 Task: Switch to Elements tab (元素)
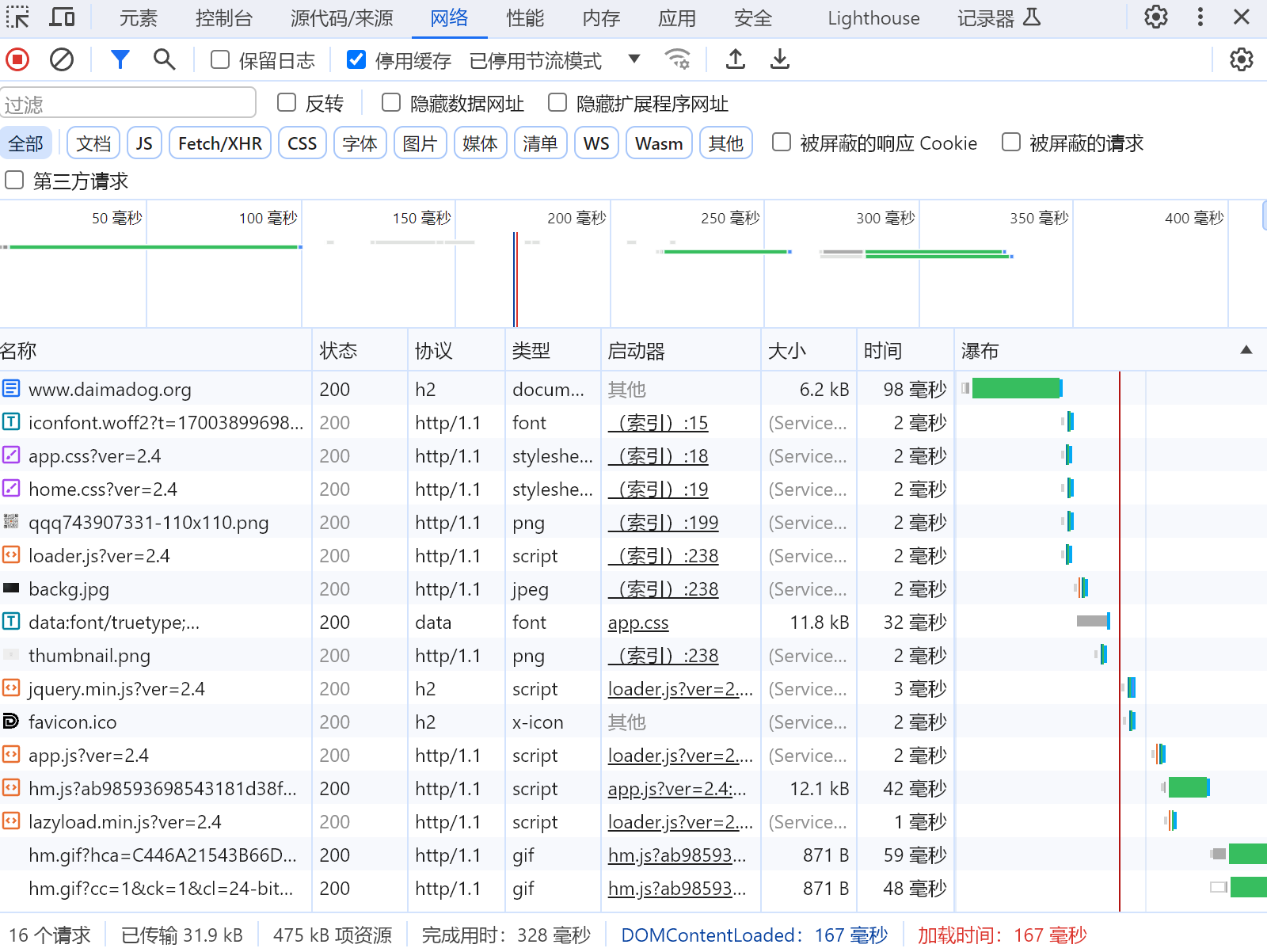point(139,18)
